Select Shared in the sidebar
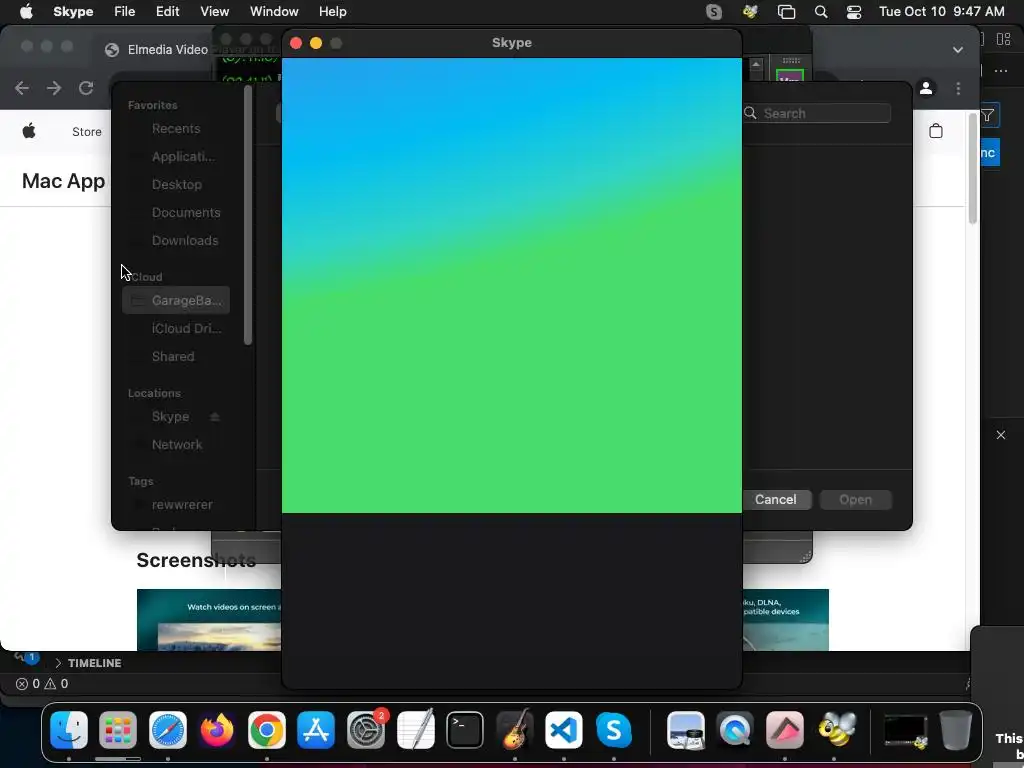 [176, 357]
